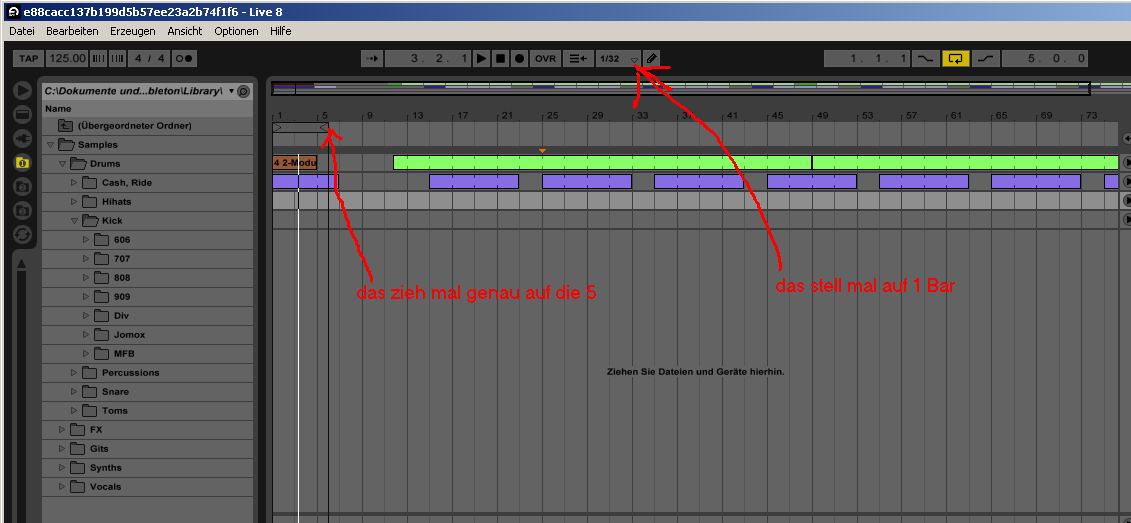The width and height of the screenshot is (1131, 523).
Task: Click the orange locator marker near bar 24
Action: coord(542,151)
